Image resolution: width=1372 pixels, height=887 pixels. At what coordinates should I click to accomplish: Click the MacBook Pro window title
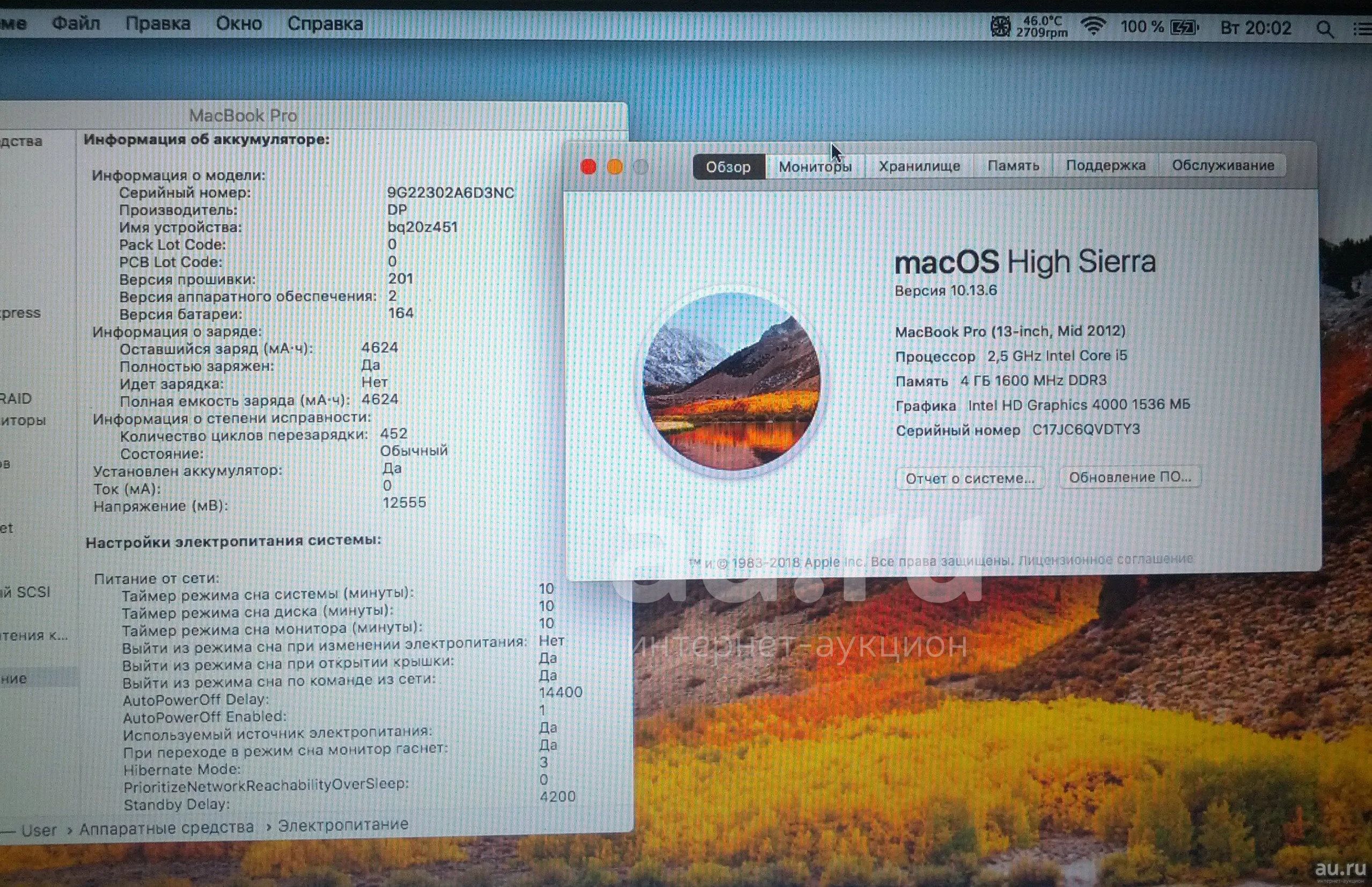pos(243,116)
